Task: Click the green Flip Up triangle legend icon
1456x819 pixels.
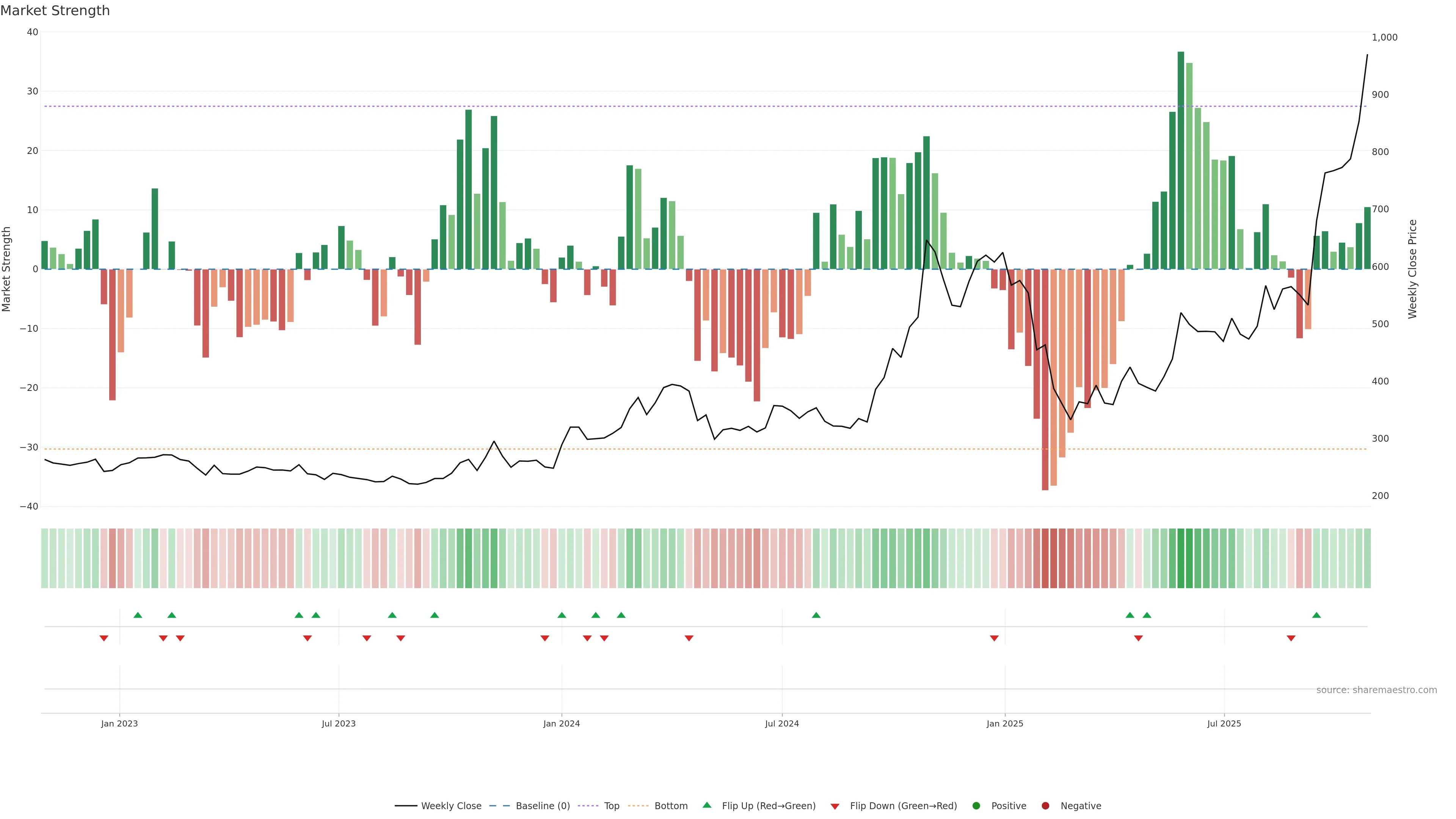Action: point(706,805)
